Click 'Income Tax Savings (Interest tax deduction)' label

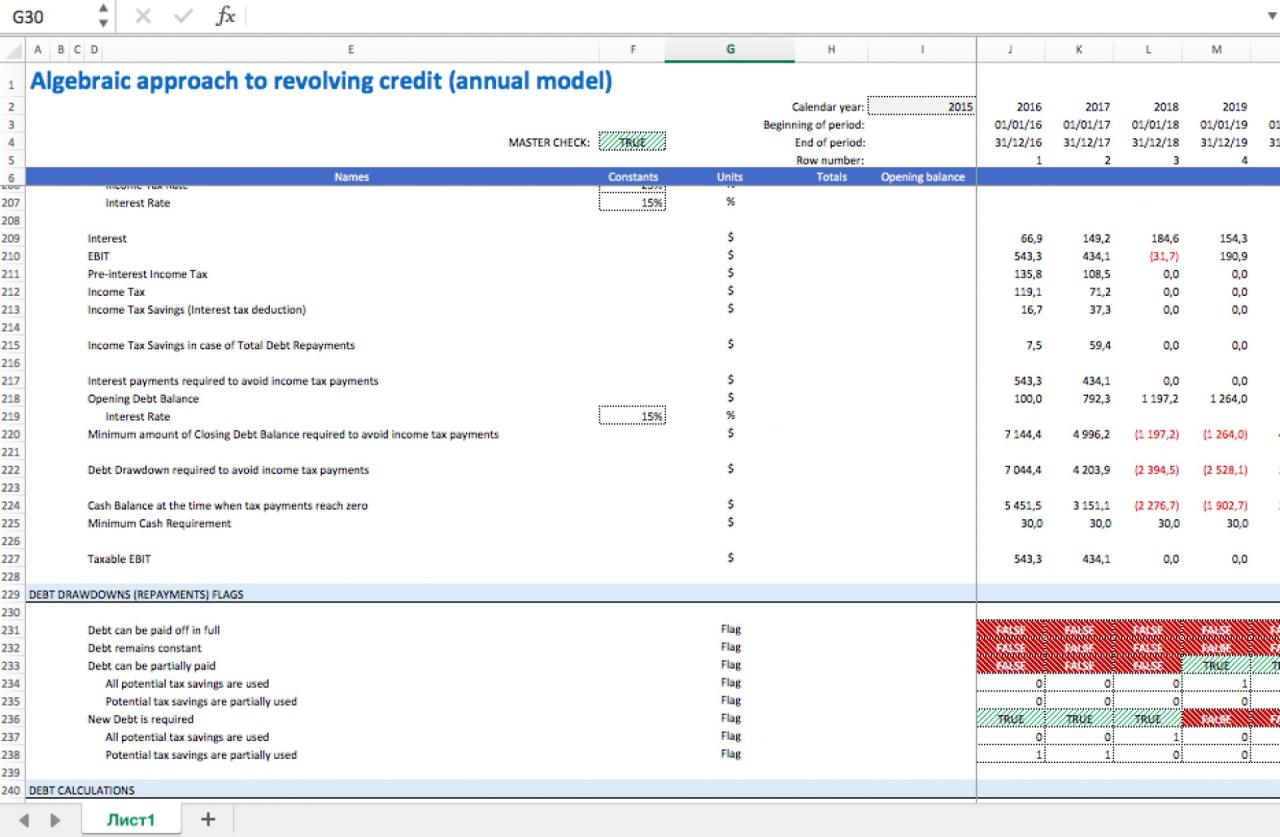tap(197, 310)
